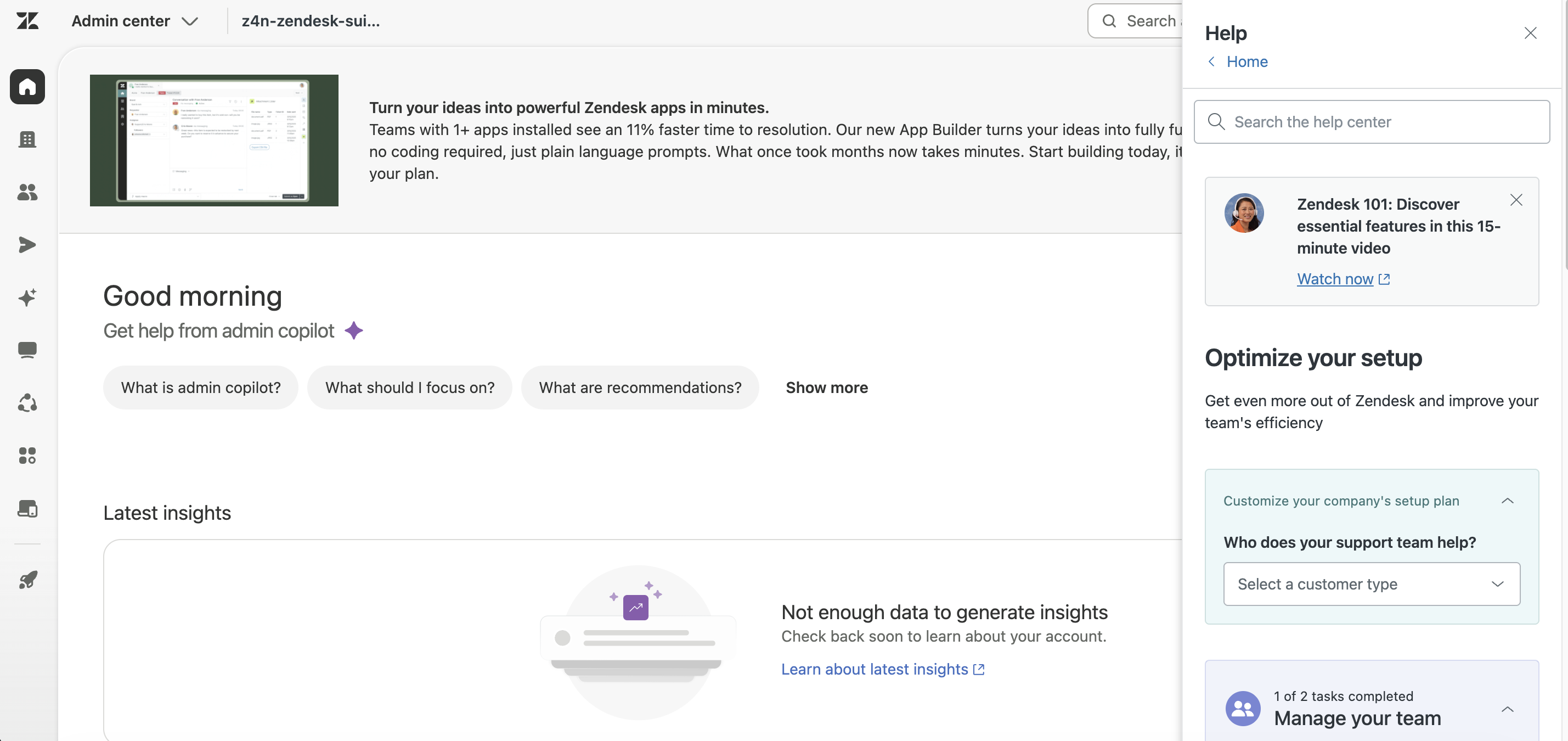Image resolution: width=1568 pixels, height=741 pixels.
Task: Click '1 of 2 tasks completed' text
Action: [x=1344, y=696]
